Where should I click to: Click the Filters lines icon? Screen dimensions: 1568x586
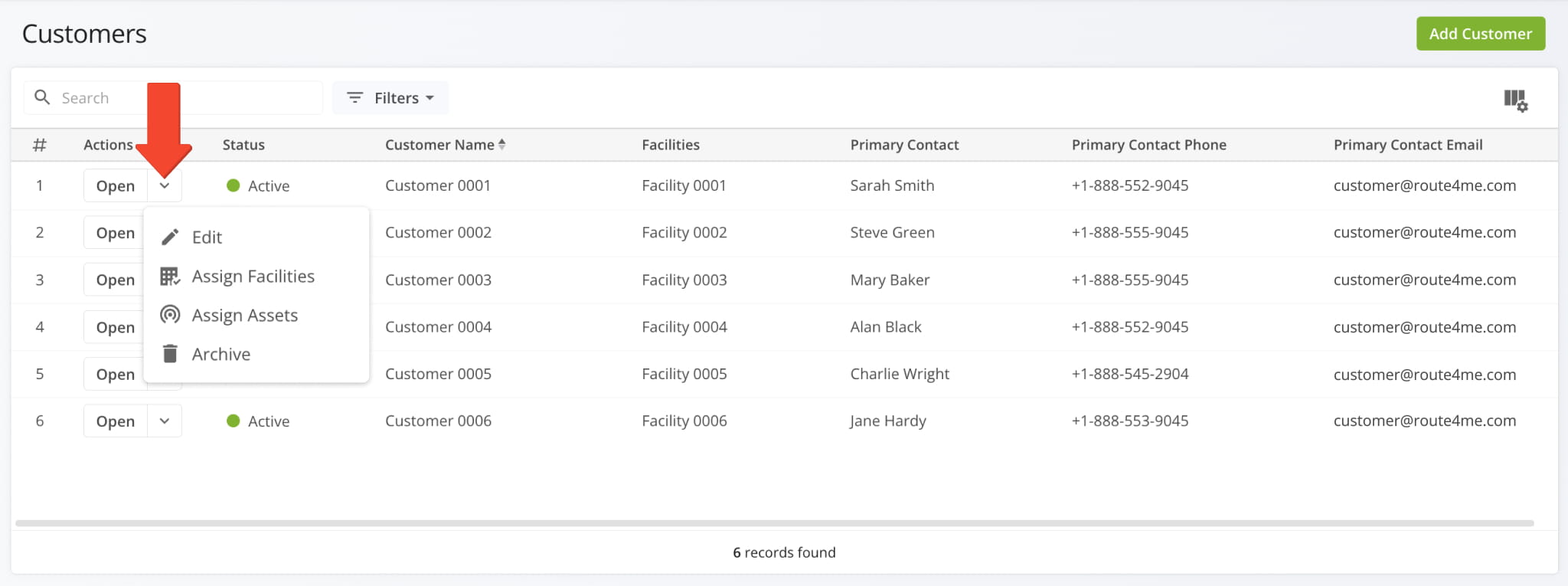coord(354,97)
